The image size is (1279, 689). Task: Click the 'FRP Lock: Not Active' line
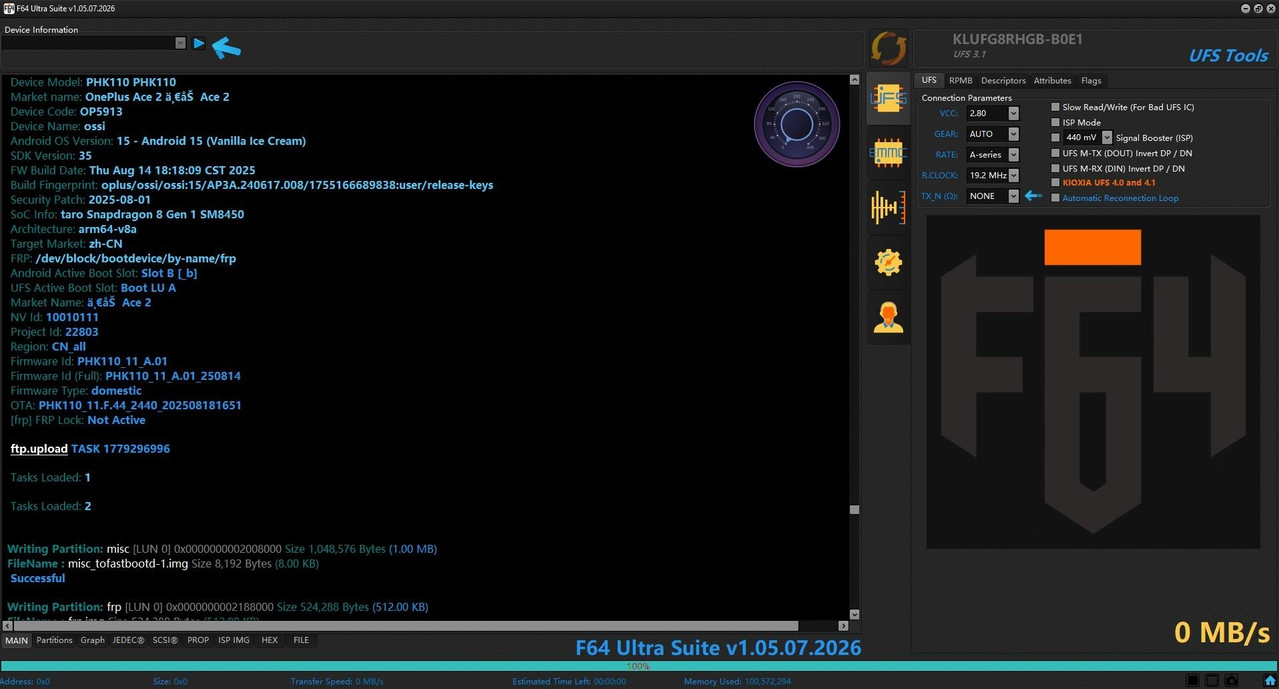click(78, 420)
